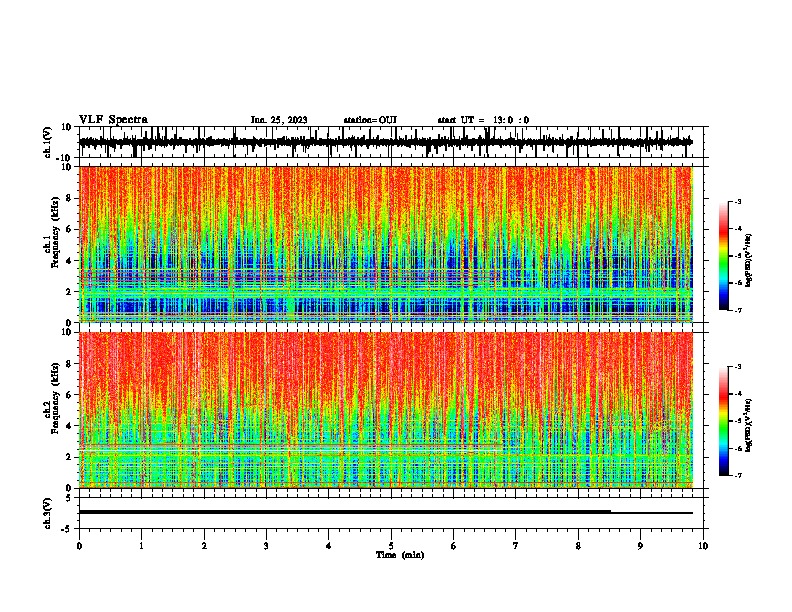Click the "-5" tick on ch.3(V) axis

pos(67,529)
